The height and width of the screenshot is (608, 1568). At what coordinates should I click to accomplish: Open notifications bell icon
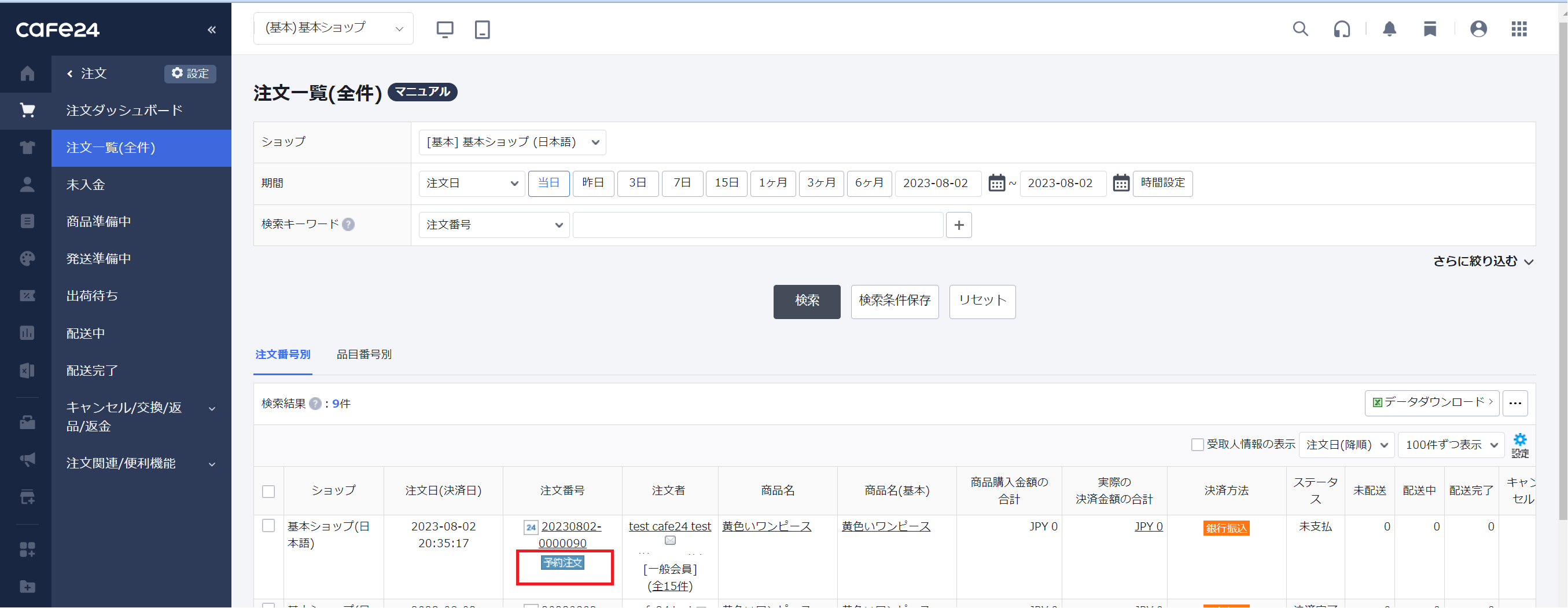(x=1389, y=28)
